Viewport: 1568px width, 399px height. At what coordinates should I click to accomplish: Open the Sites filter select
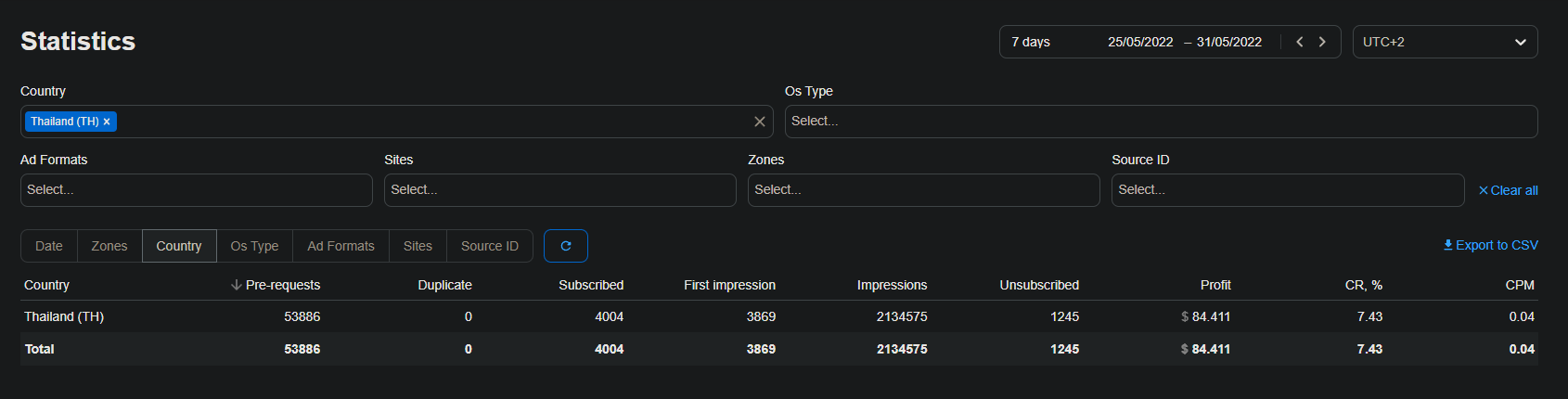coord(559,190)
